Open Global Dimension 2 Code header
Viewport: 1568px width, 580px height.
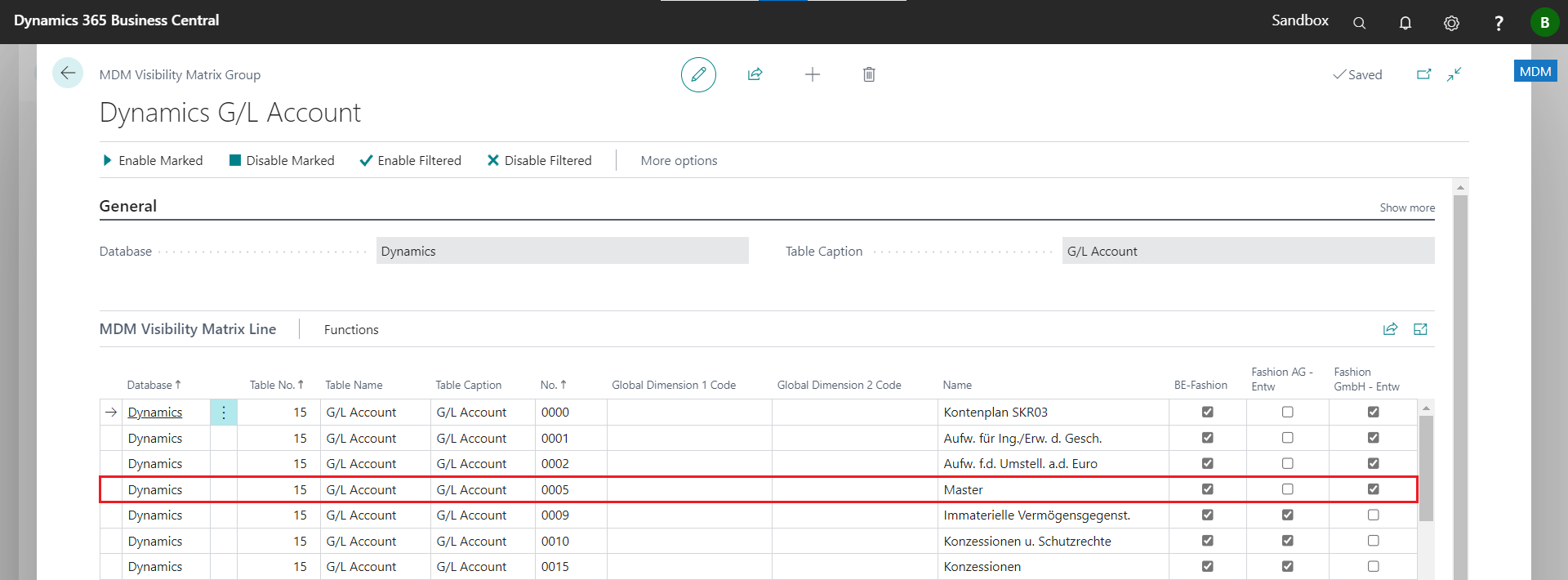(839, 385)
